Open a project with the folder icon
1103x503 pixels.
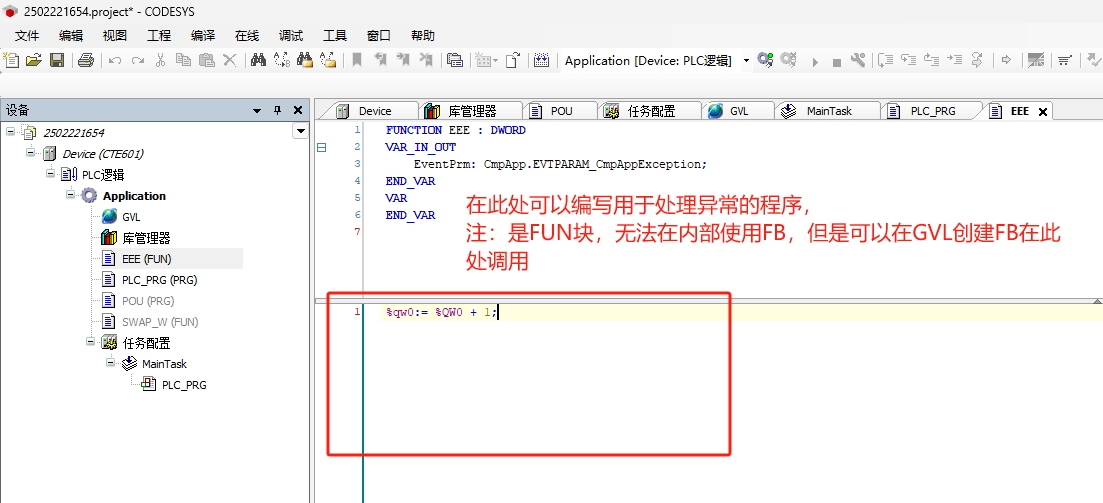pos(34,61)
